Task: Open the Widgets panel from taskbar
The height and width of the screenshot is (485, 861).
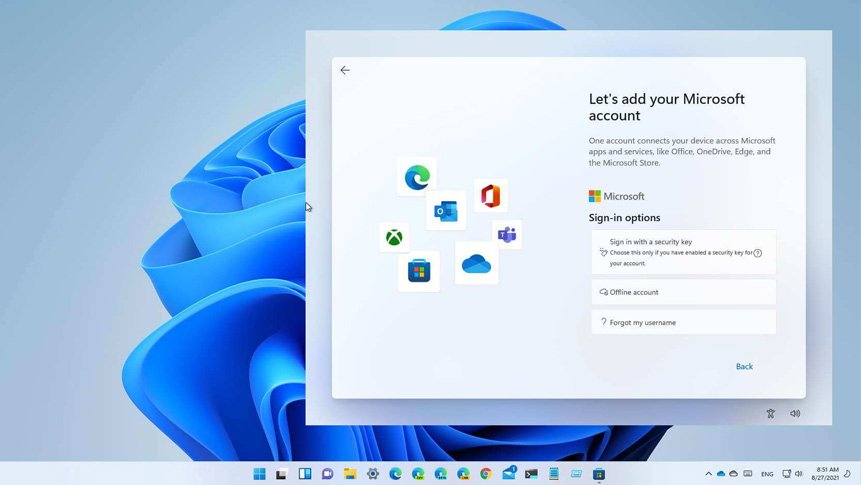Action: [305, 474]
